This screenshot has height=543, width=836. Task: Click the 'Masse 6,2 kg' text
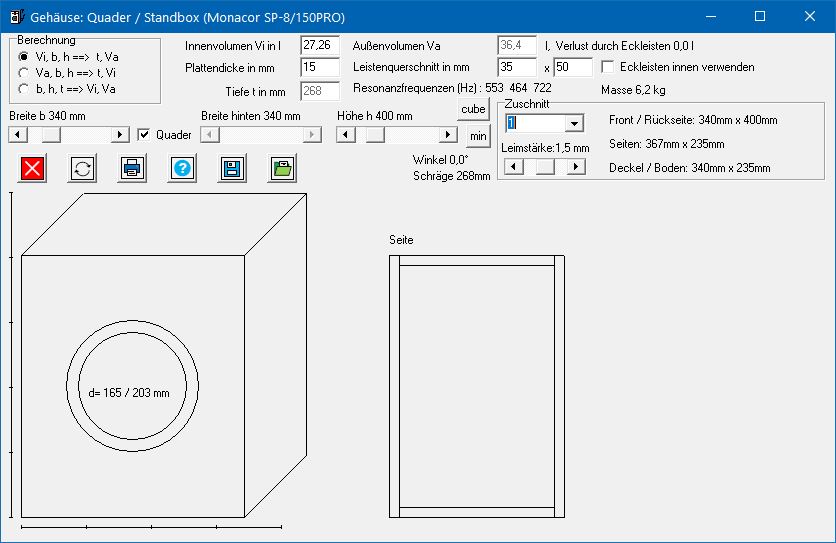pyautogui.click(x=633, y=90)
